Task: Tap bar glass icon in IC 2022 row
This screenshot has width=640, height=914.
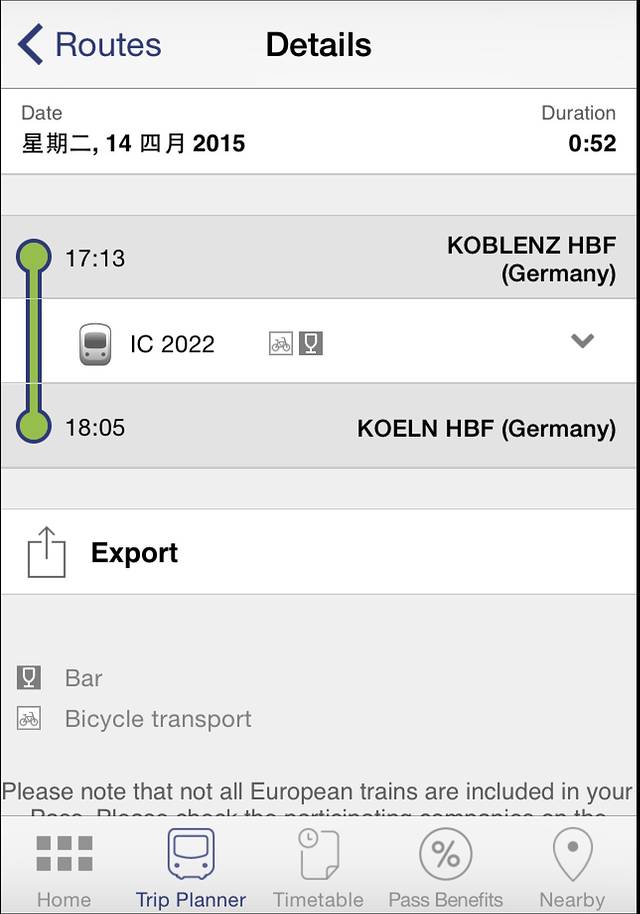Action: [x=311, y=344]
